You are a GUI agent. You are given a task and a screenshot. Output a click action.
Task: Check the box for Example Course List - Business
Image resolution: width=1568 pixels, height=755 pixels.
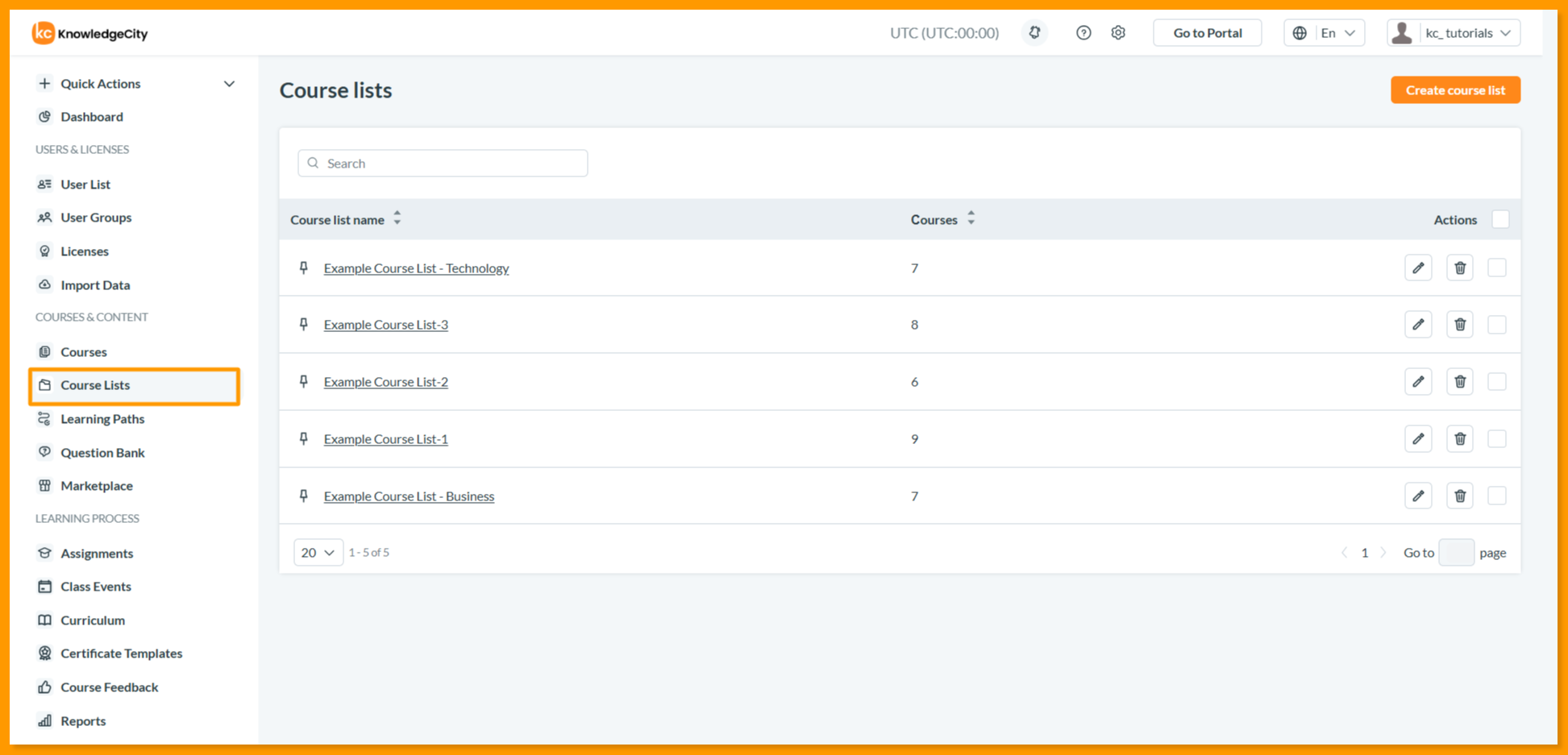(x=1497, y=496)
